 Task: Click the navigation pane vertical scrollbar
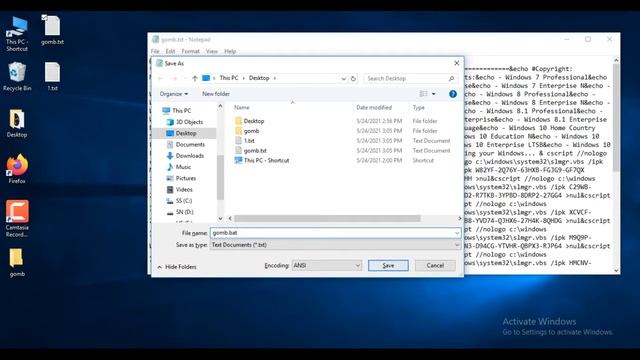[x=220, y=178]
